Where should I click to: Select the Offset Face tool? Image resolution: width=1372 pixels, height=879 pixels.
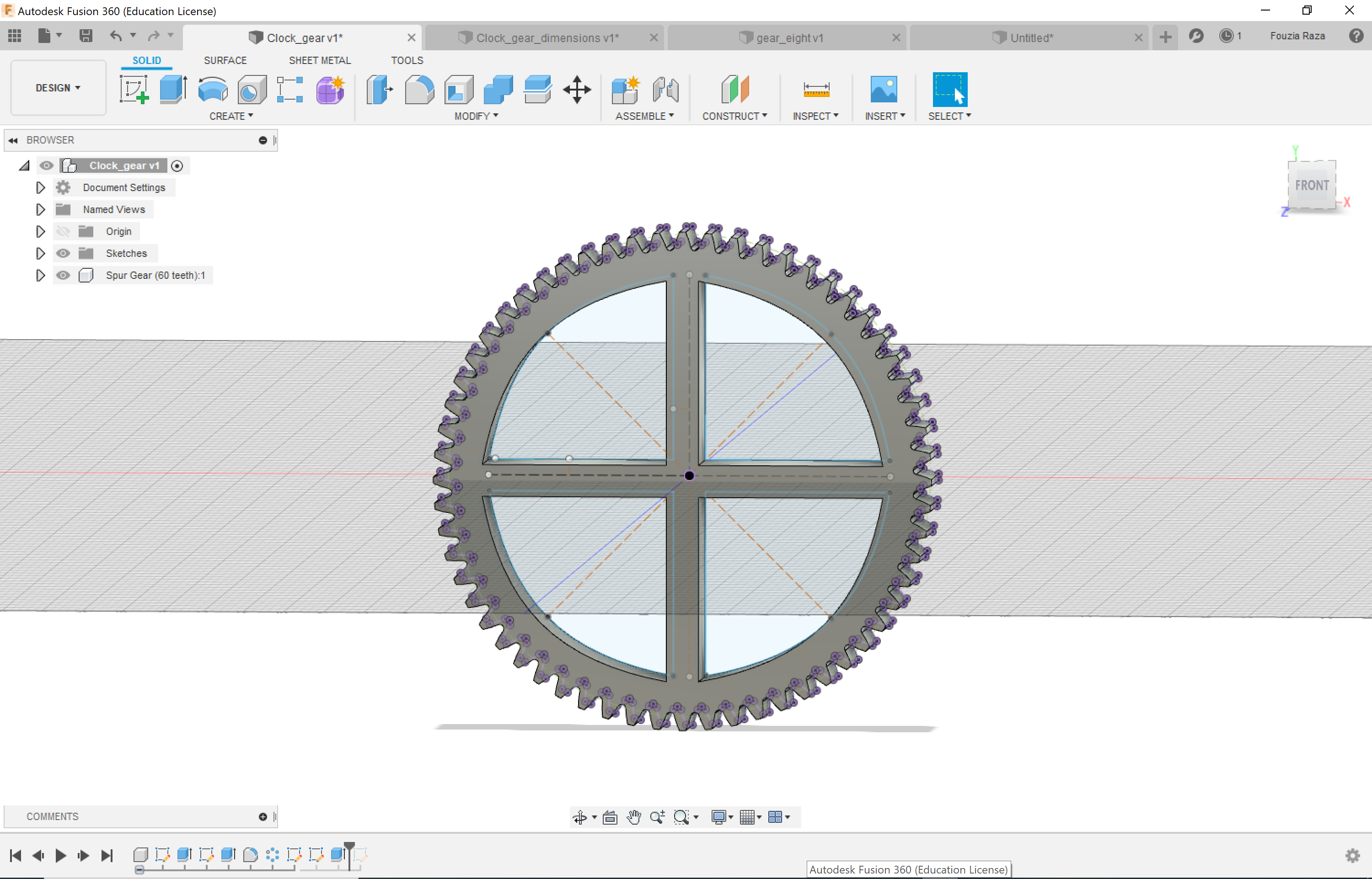537,90
